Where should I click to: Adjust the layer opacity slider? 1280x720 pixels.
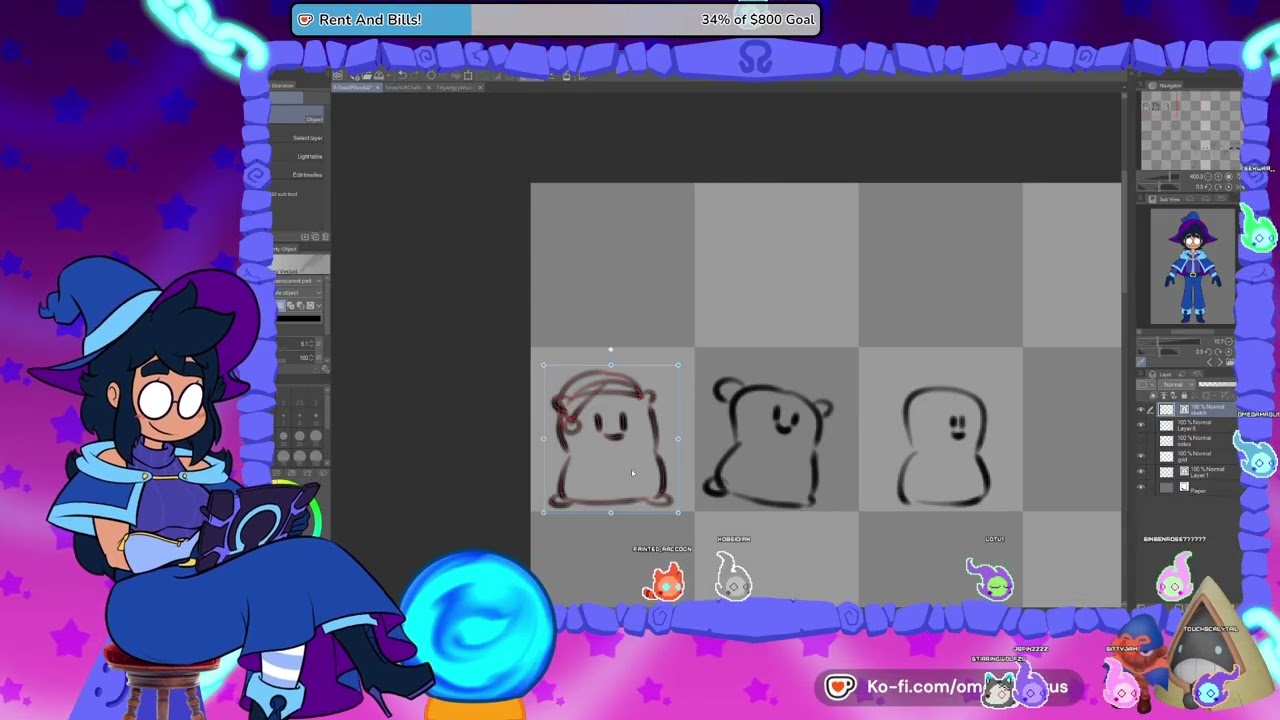1217,384
